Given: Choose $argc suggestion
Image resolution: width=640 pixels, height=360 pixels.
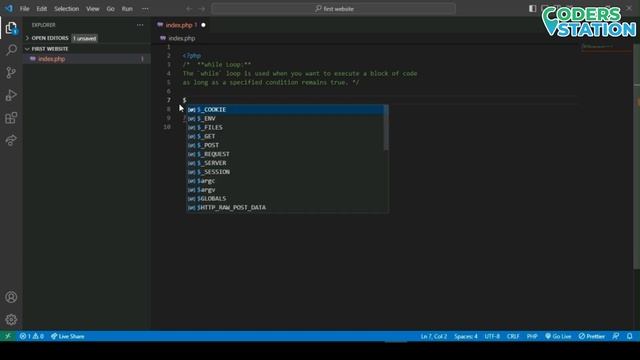Looking at the screenshot, I should [x=285, y=181].
